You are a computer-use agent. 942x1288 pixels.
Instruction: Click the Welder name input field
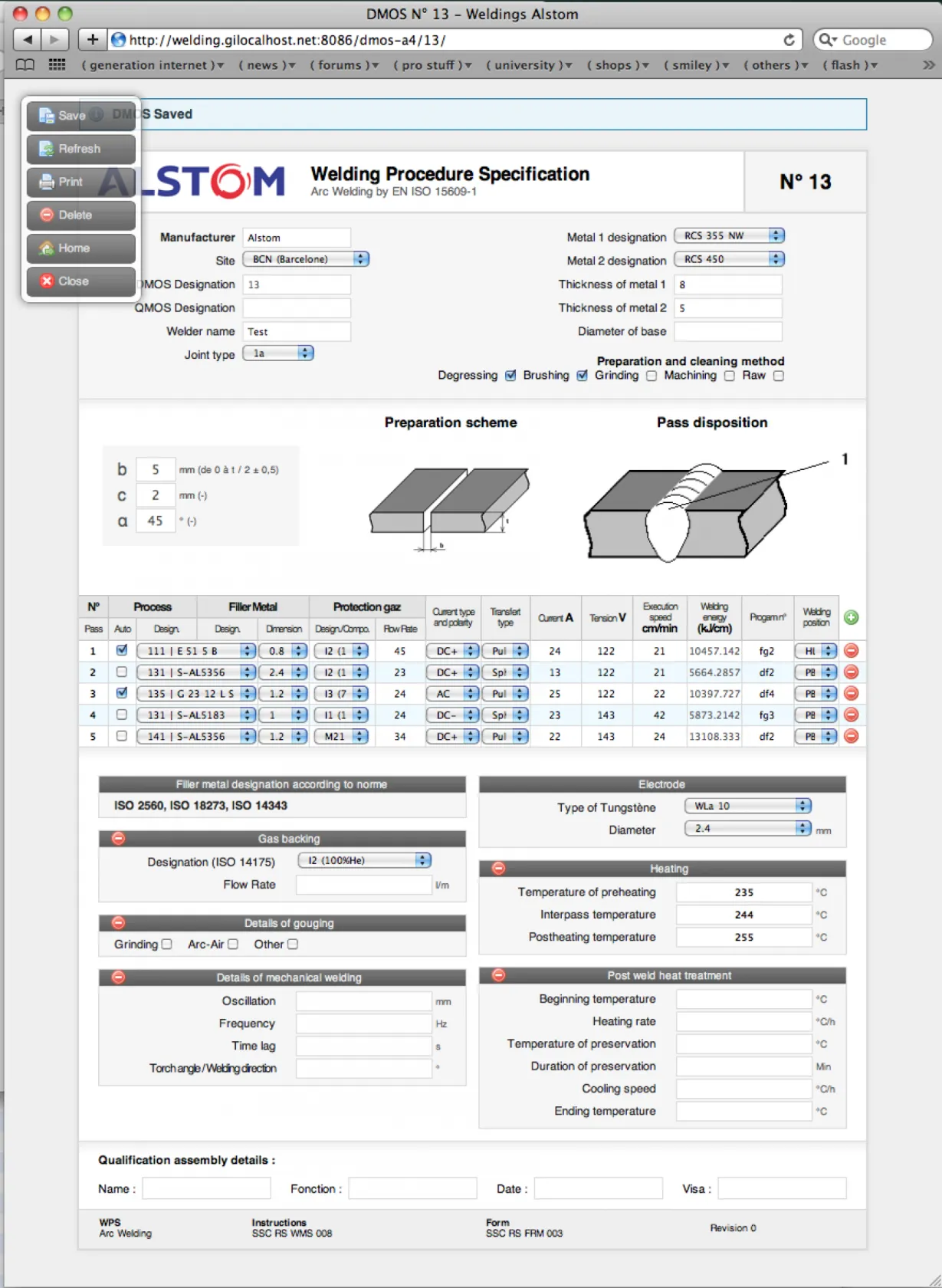click(297, 331)
